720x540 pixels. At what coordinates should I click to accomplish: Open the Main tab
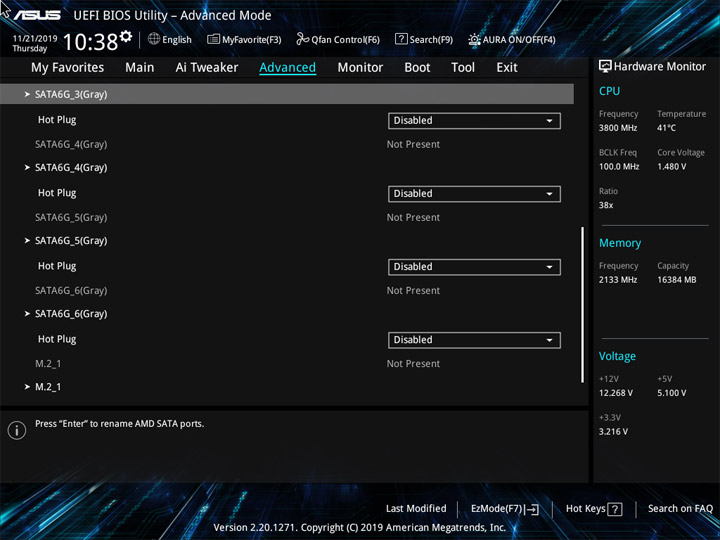coord(140,68)
